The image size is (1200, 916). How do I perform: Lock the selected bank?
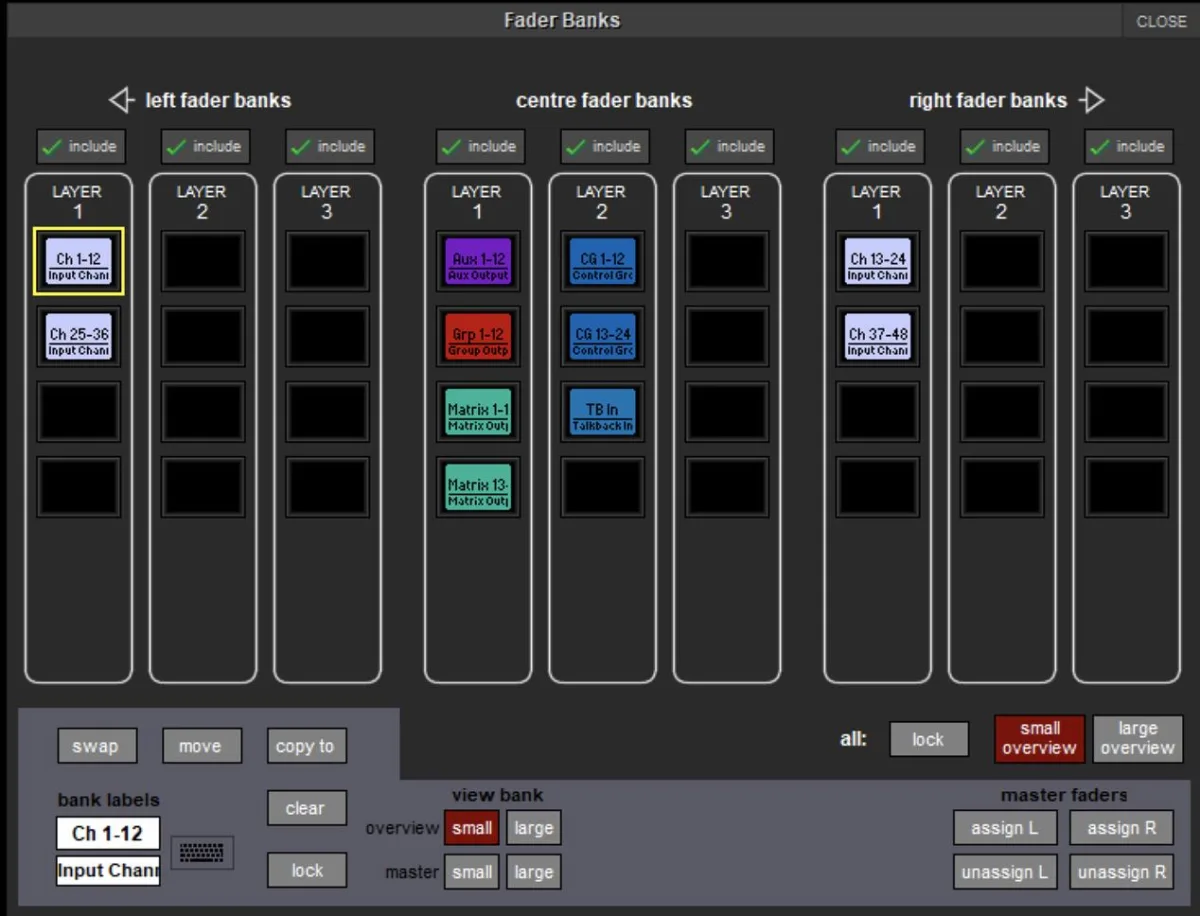coord(306,870)
